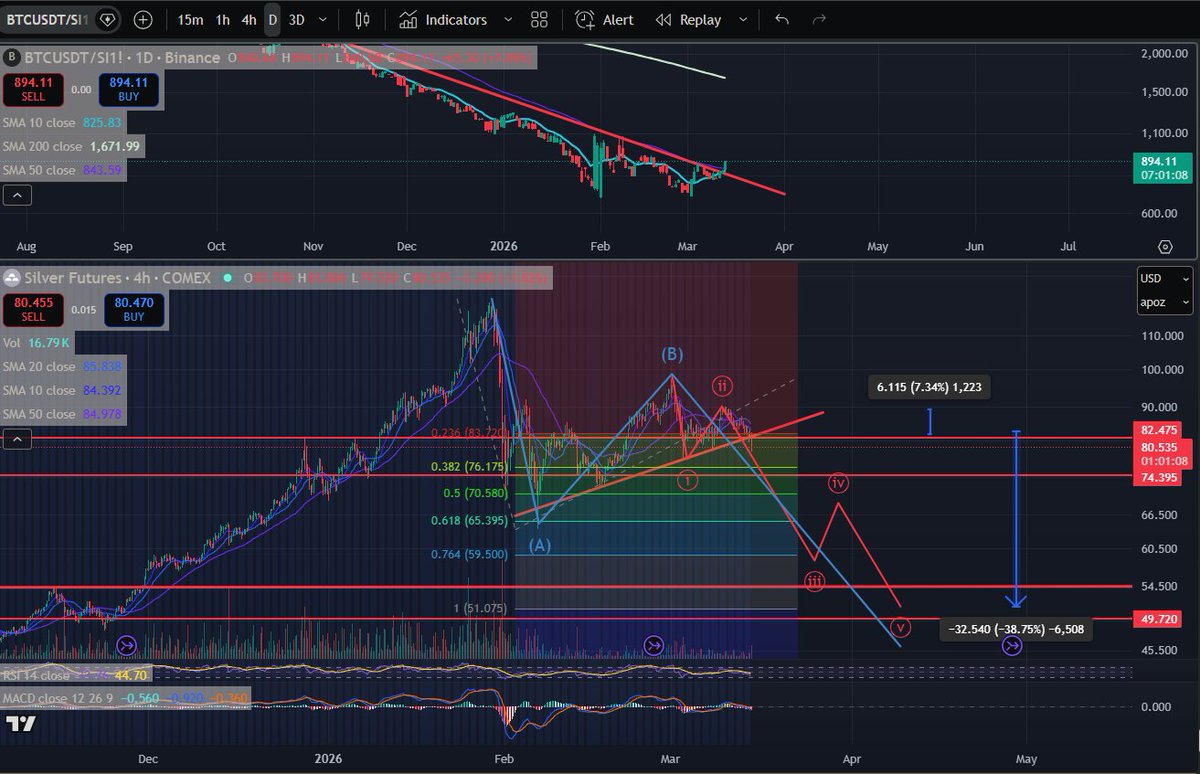Open top chart price scale settings gear

[1165, 246]
